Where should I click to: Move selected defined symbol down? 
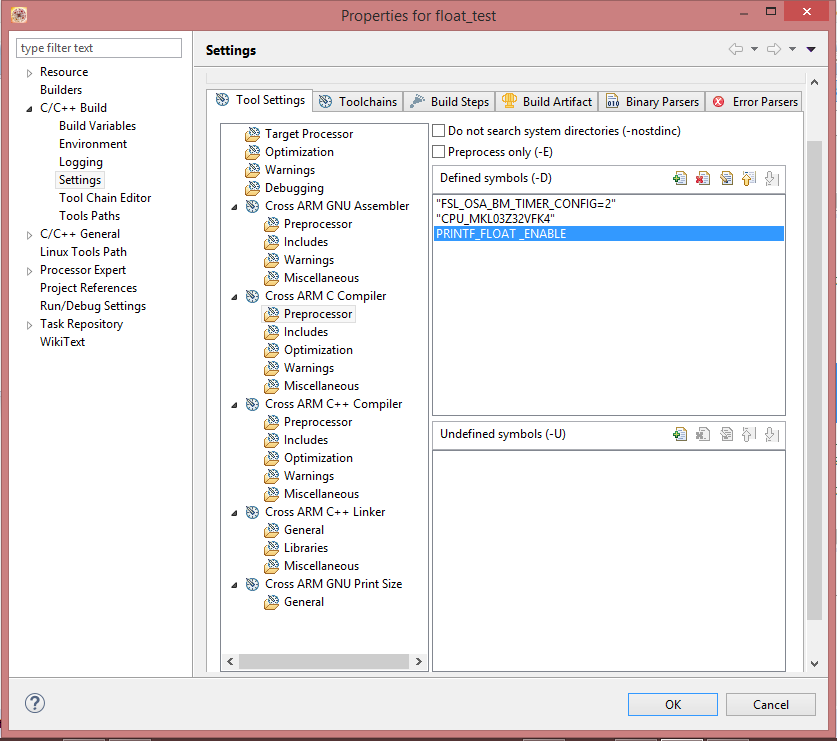(771, 178)
